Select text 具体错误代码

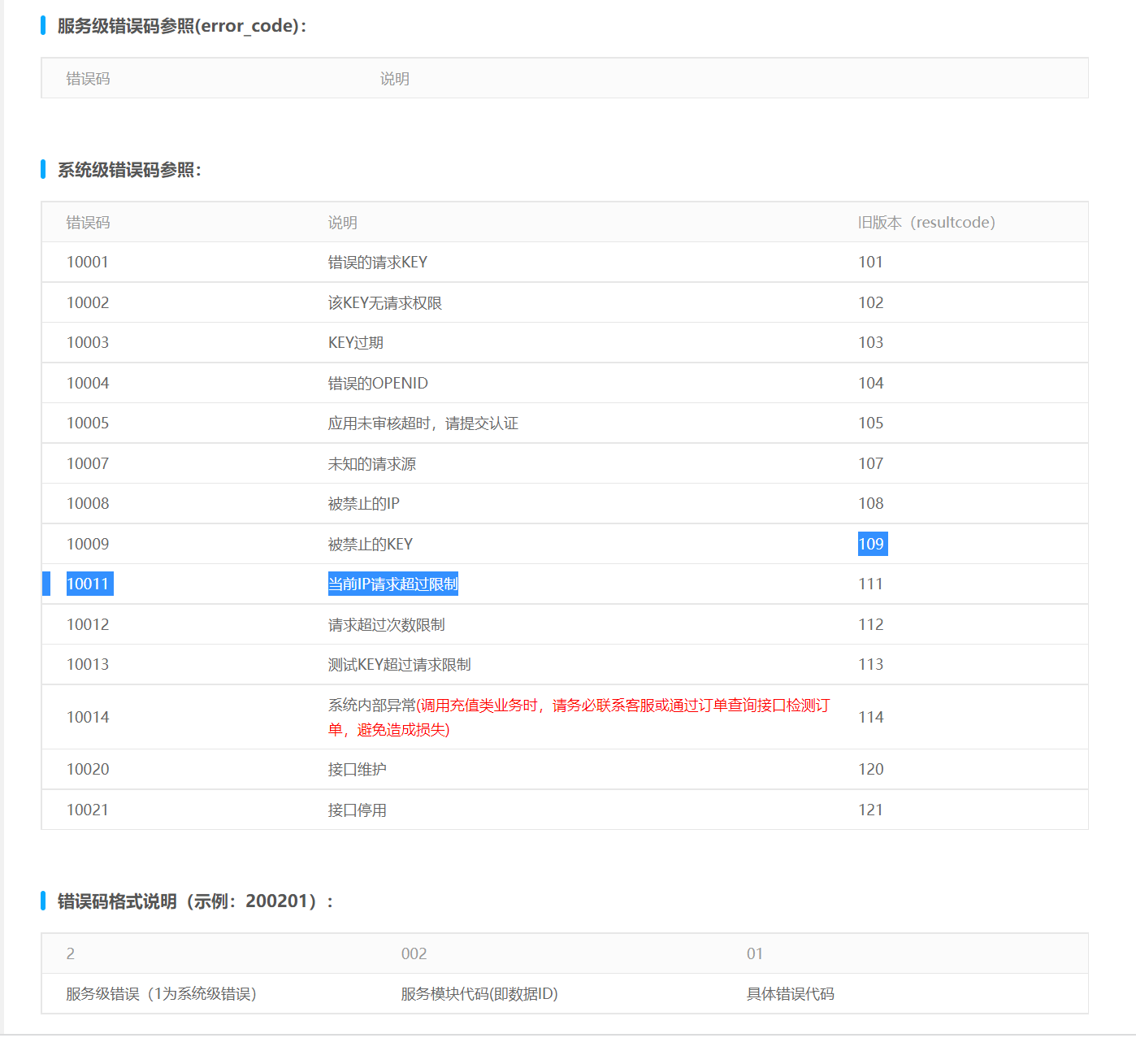tap(791, 994)
